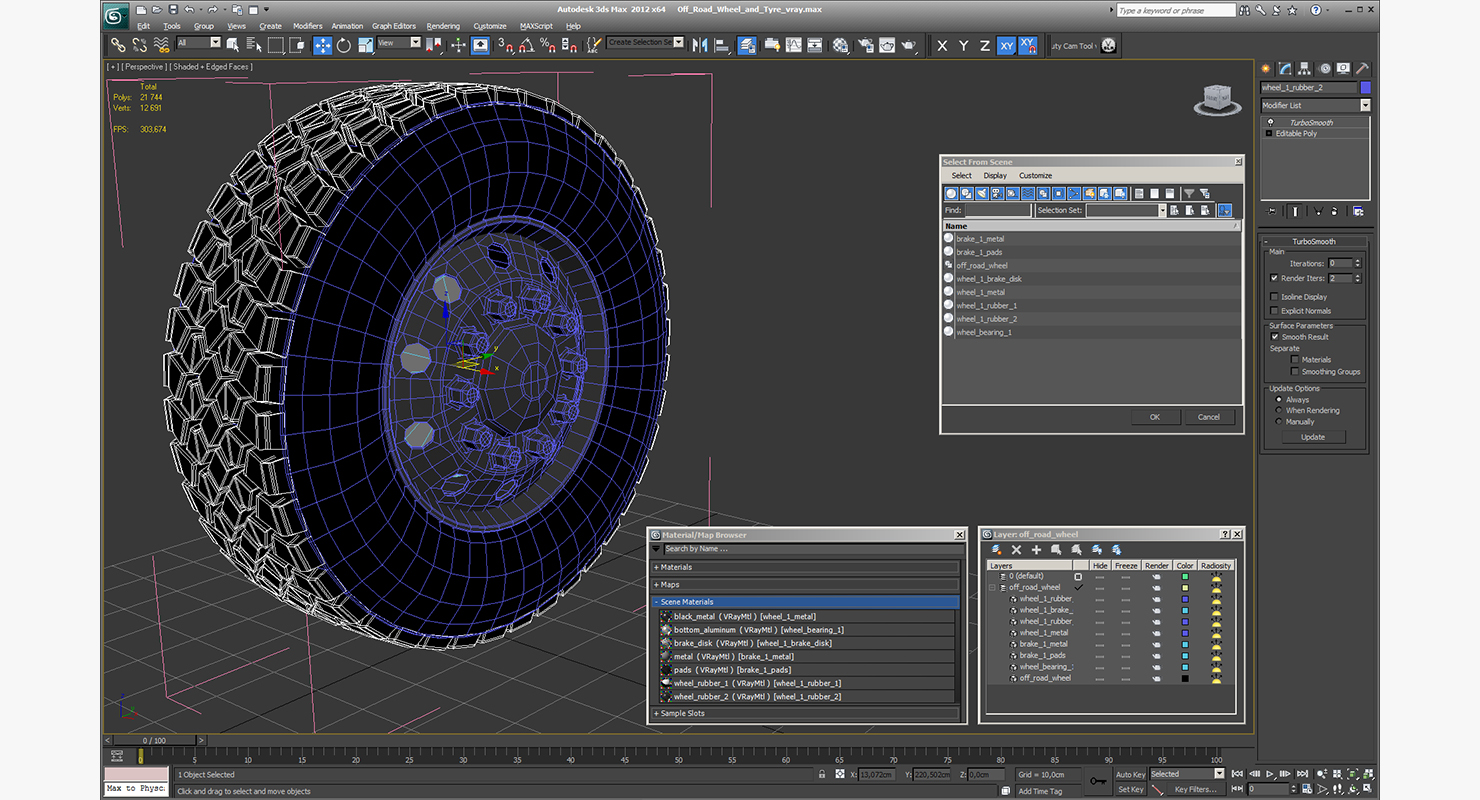Screen dimensions: 1480x800
Task: Select the When Rendering update option
Action: (x=1278, y=411)
